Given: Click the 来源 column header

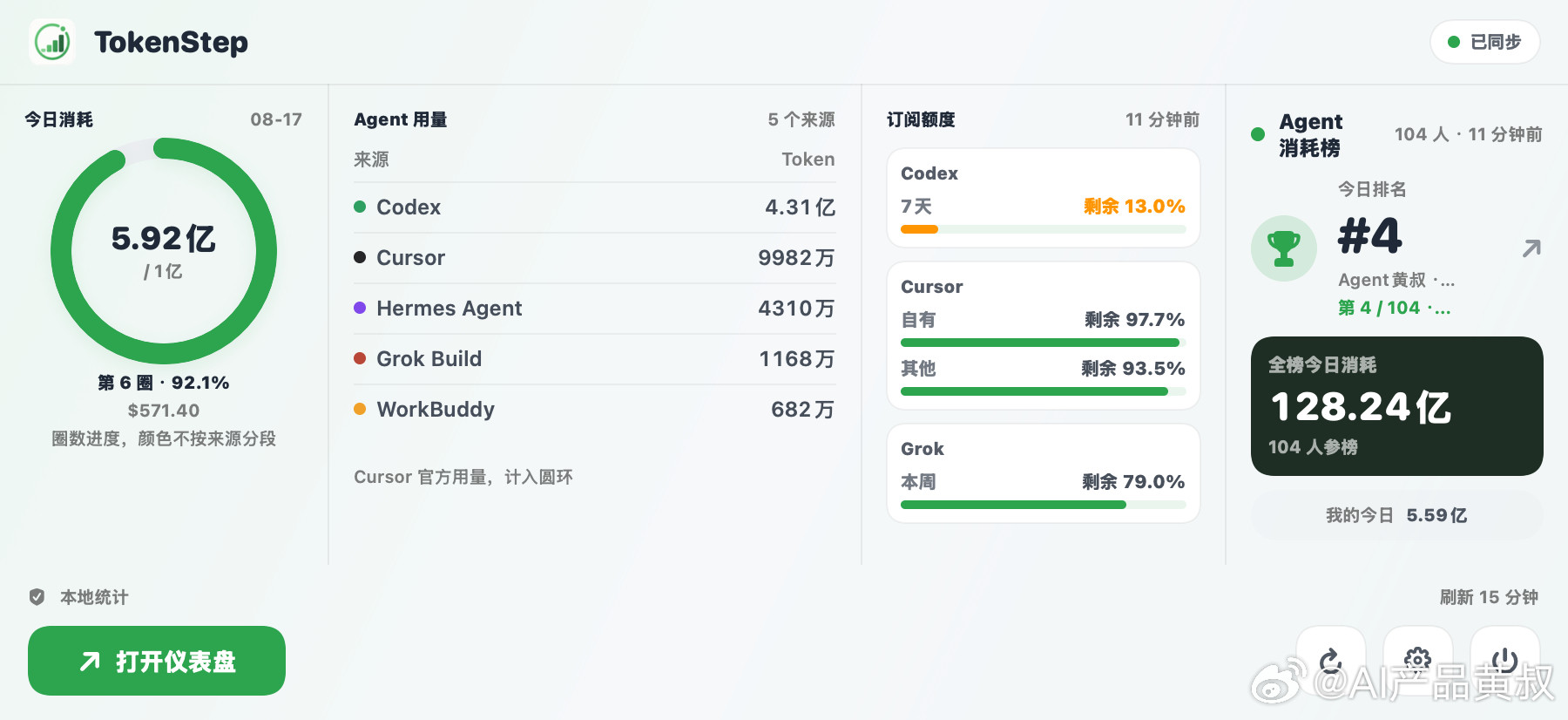Looking at the screenshot, I should point(371,159).
